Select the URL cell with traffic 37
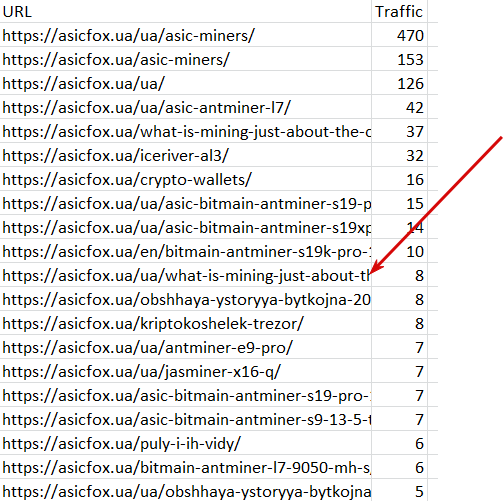 click(186, 131)
